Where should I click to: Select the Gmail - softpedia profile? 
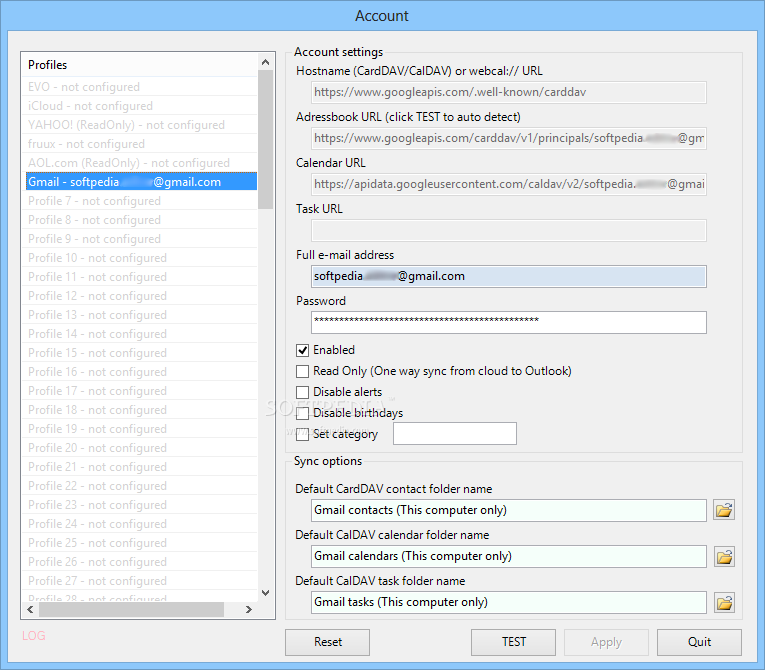coord(139,182)
